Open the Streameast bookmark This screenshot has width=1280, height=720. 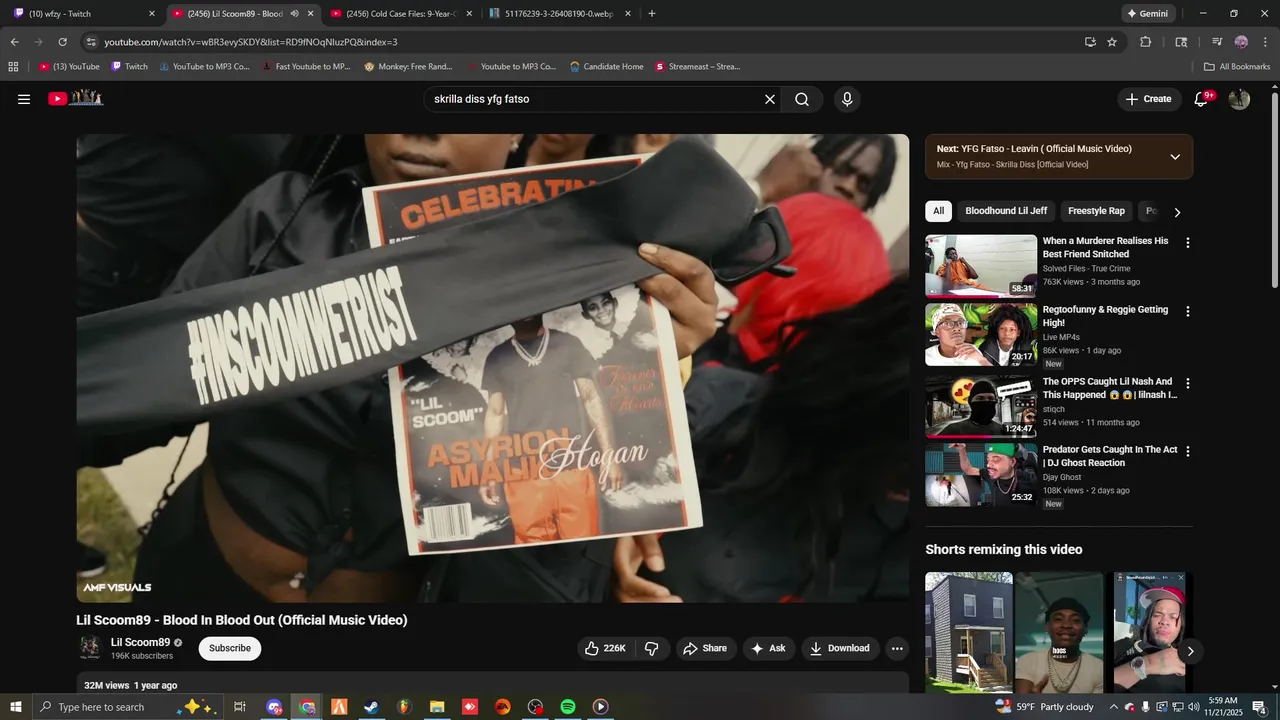pyautogui.click(x=697, y=67)
